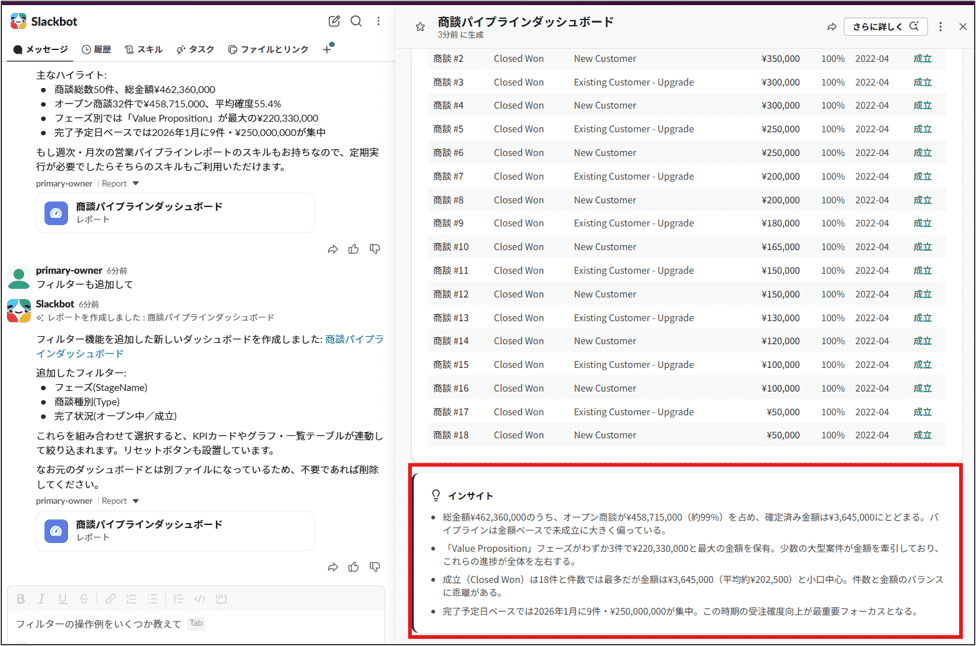Click 成立 link in 商談 #2 row

coord(922,59)
